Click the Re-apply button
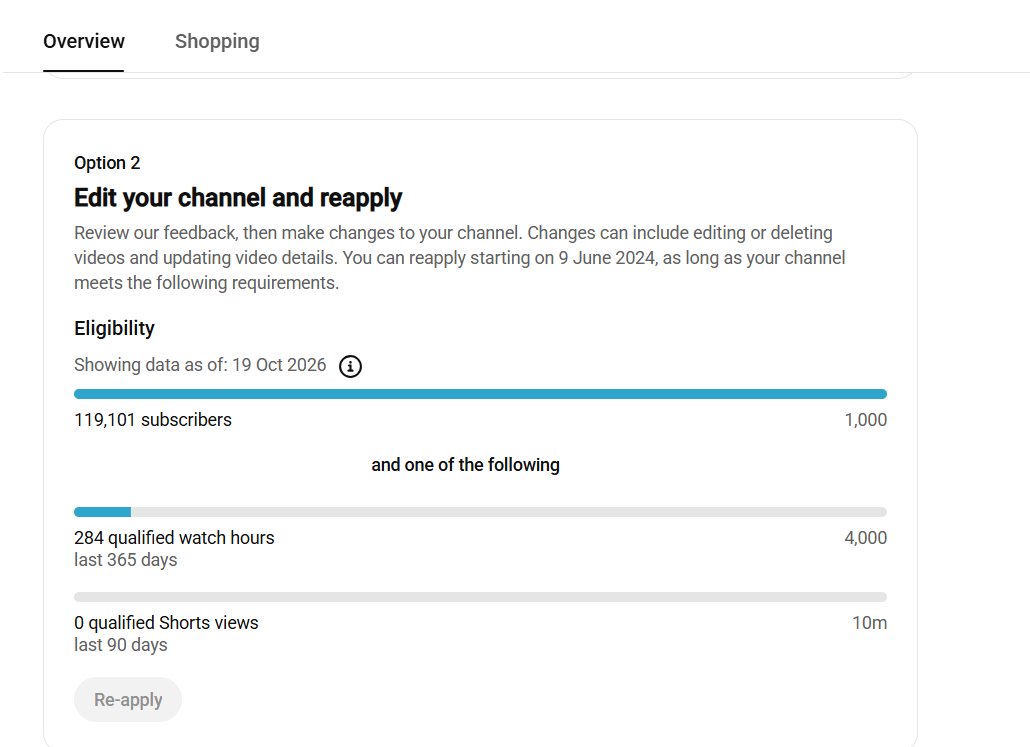1030x747 pixels. click(x=128, y=700)
